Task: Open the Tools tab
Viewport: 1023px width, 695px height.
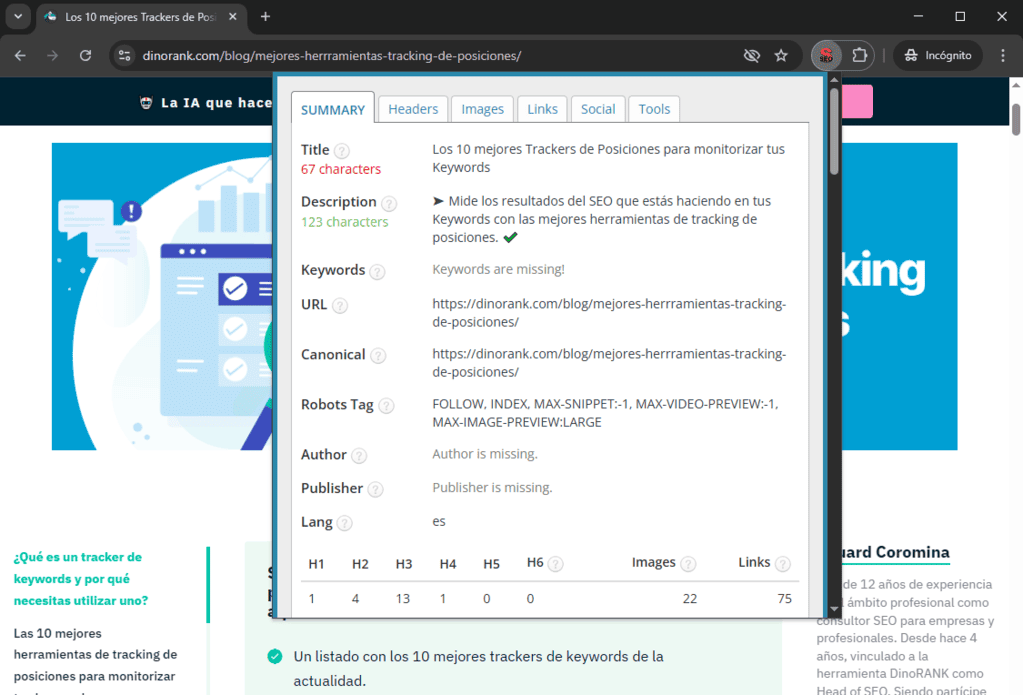Action: click(653, 108)
